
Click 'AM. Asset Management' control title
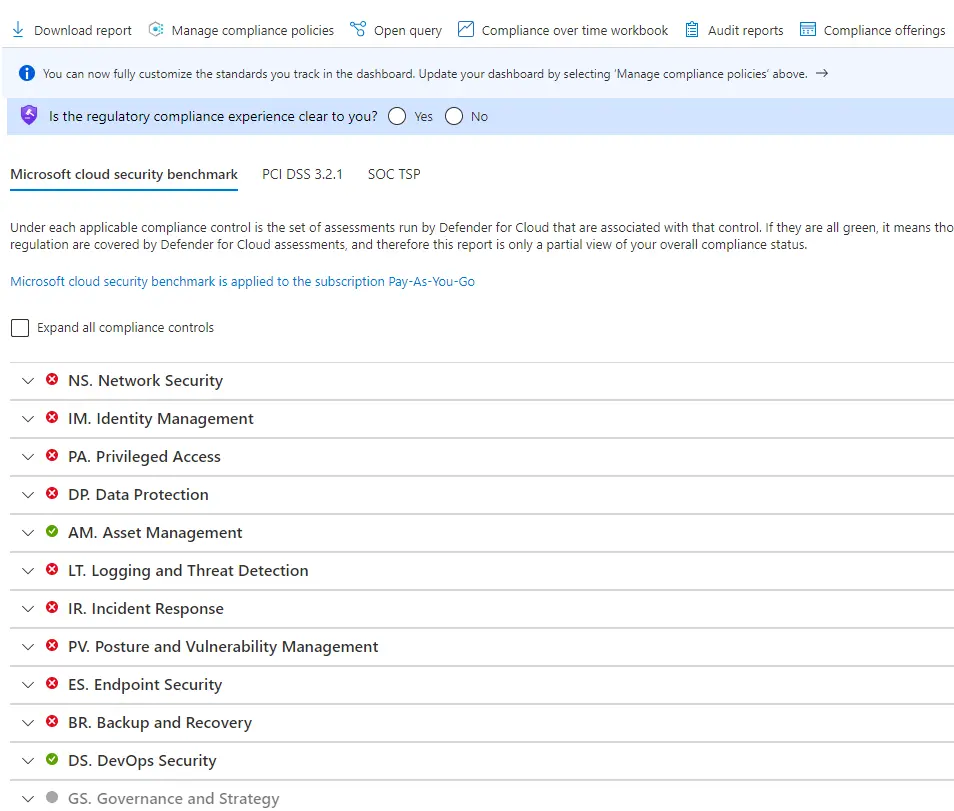155,533
